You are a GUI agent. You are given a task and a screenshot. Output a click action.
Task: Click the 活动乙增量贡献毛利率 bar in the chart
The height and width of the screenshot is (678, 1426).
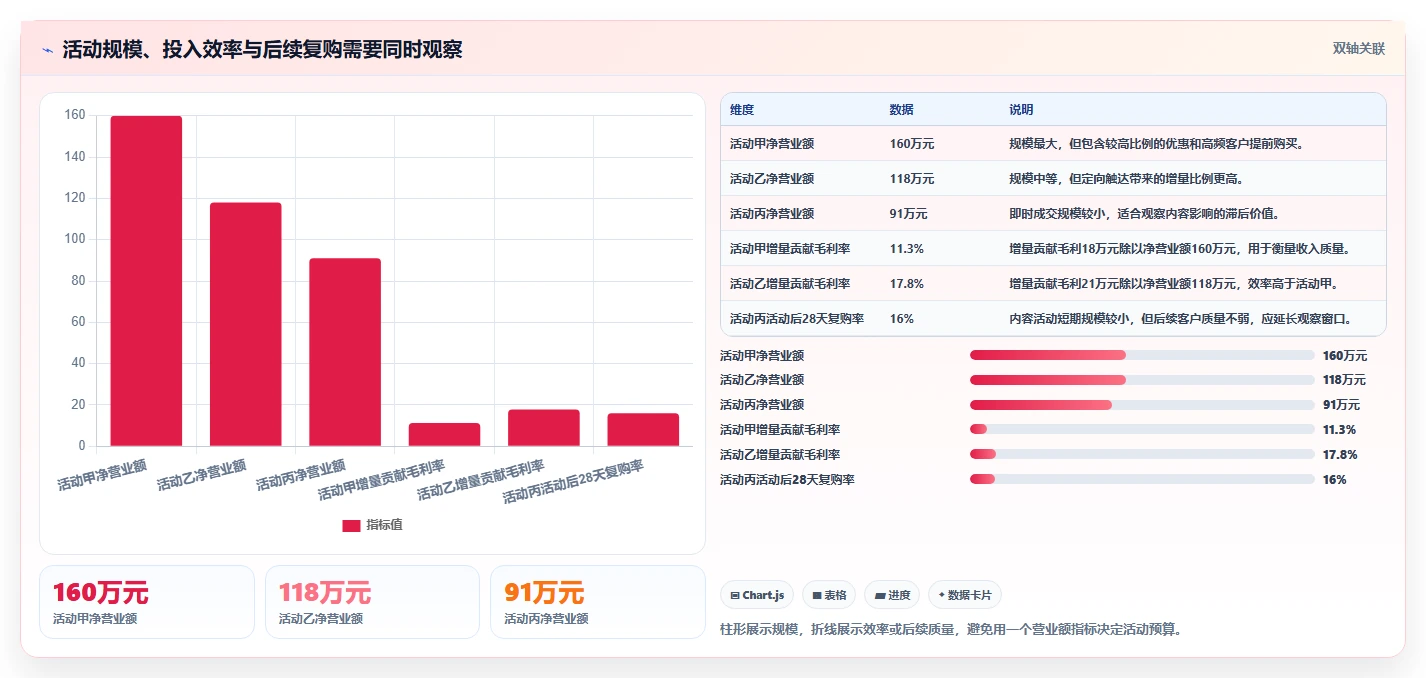pos(544,428)
